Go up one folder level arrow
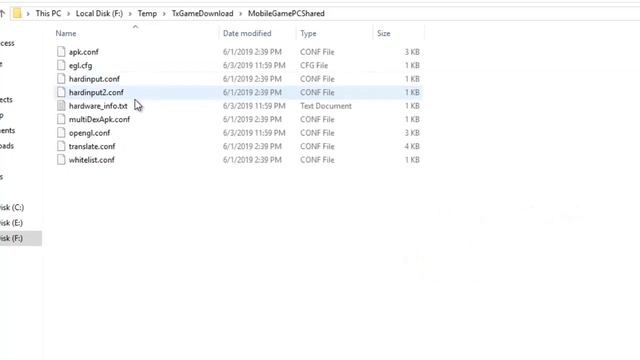Screen dimensions: 640x360 coord(2,13)
